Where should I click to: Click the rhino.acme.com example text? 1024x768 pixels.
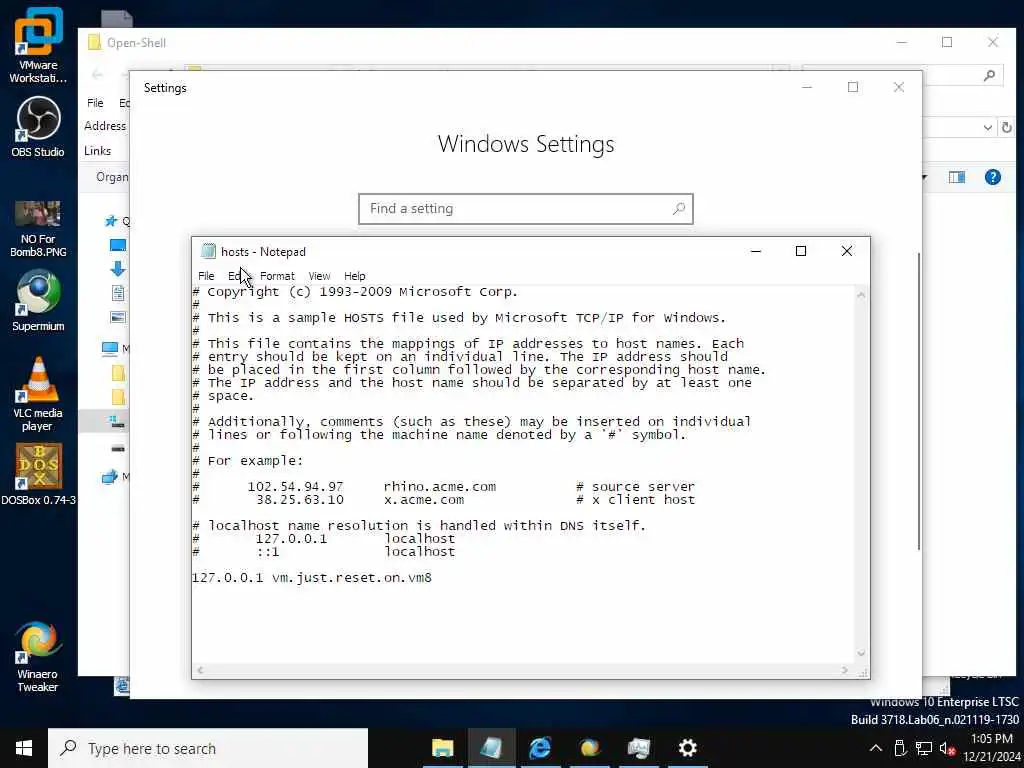pos(440,487)
